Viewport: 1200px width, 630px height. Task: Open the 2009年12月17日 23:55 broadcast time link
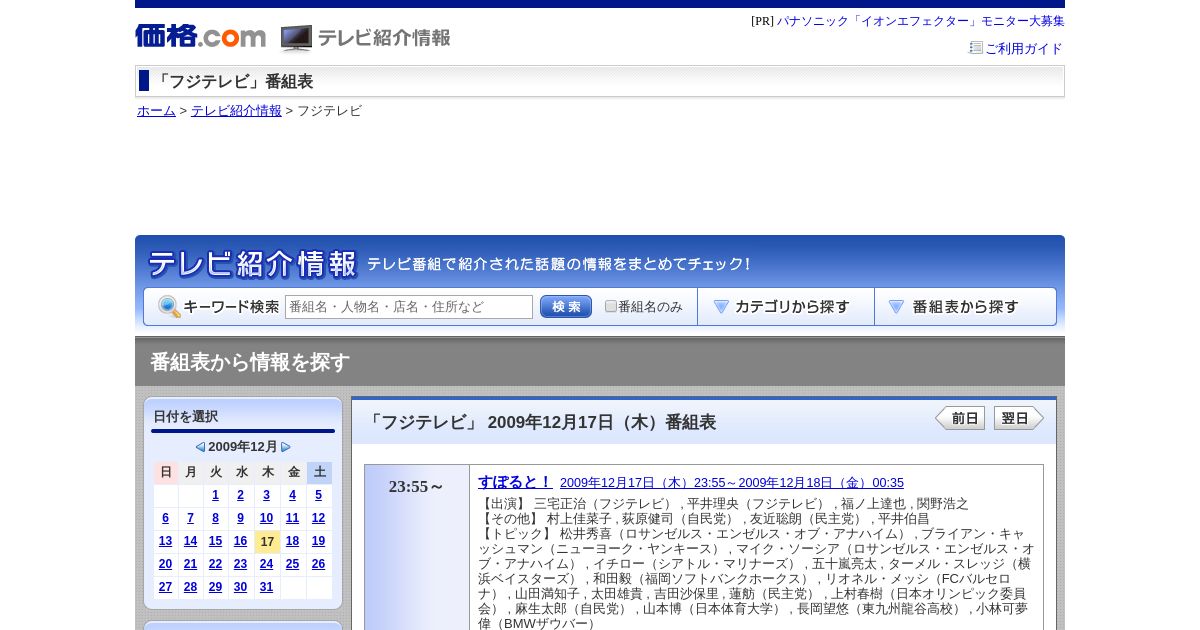click(732, 483)
